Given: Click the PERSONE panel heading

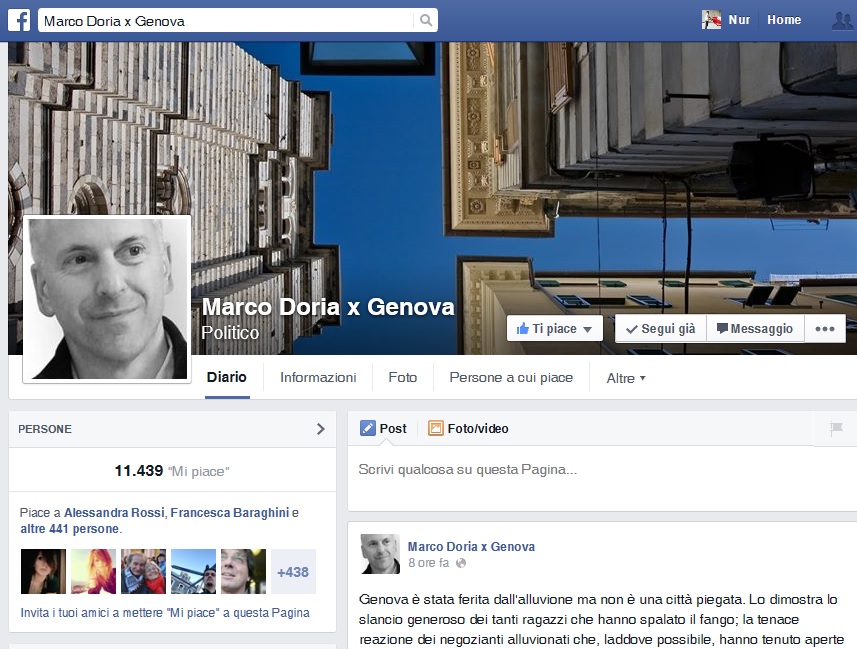Looking at the screenshot, I should point(45,429).
